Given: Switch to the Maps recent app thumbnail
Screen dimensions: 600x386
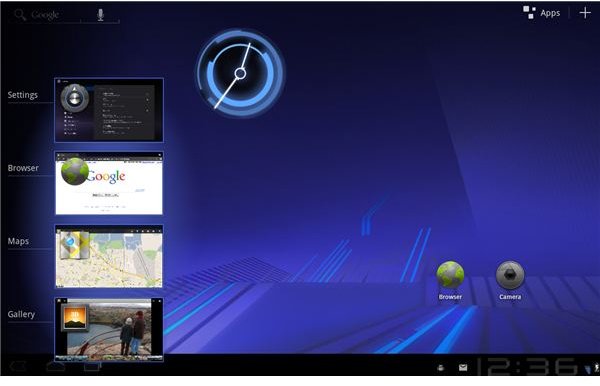Looking at the screenshot, I should [109, 256].
